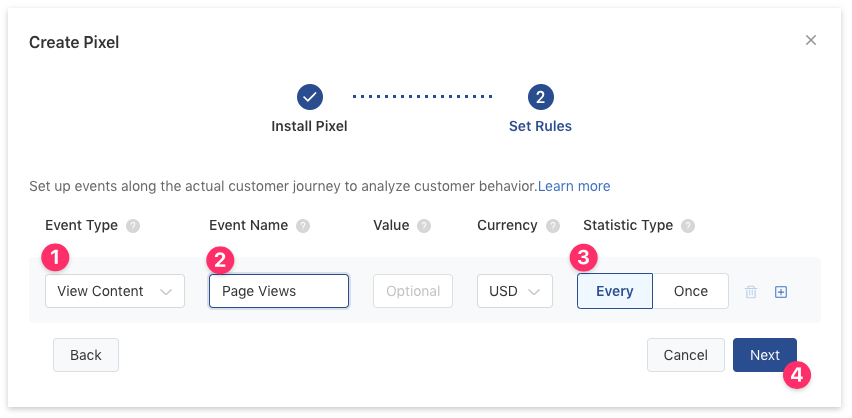Screen dimensions: 852x418
Task: Click the Cancel button
Action: click(685, 355)
